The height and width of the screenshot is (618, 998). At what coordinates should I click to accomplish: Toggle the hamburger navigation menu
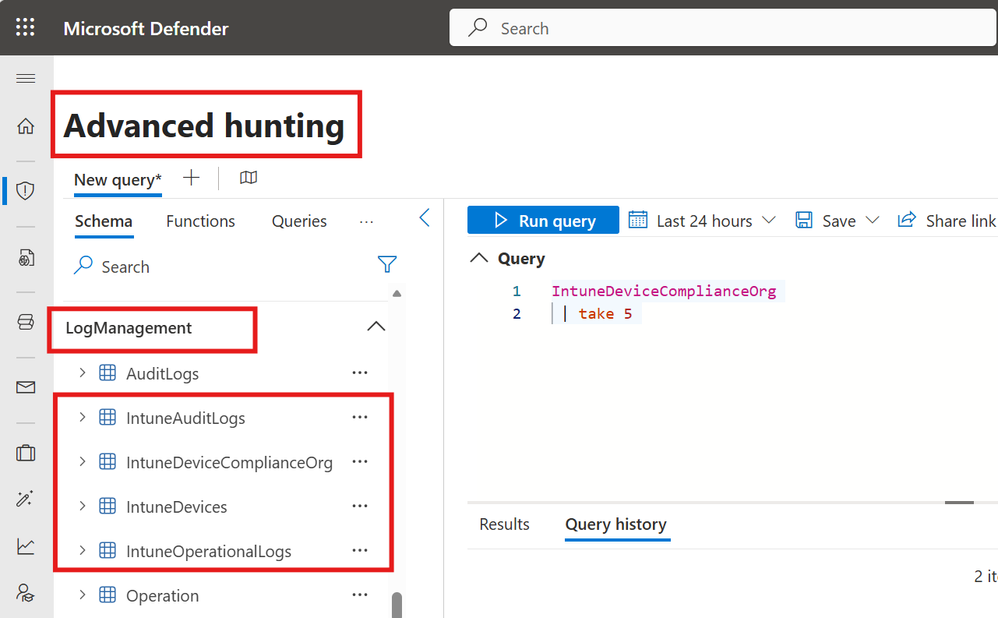[x=26, y=79]
